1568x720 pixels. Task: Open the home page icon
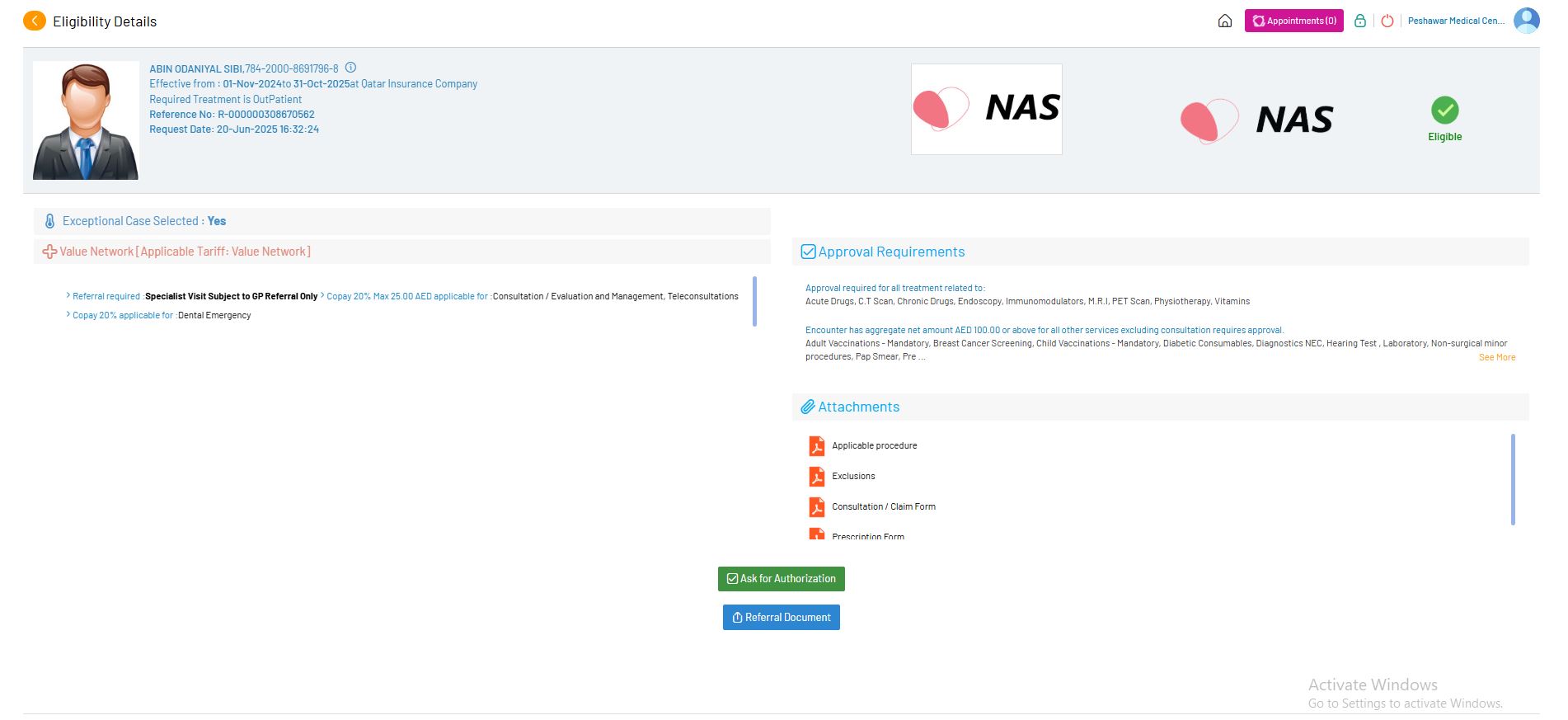[1225, 21]
